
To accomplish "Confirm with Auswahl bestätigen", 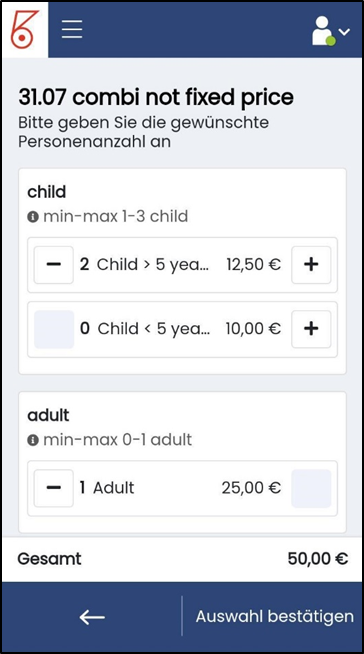I will coord(275,616).
